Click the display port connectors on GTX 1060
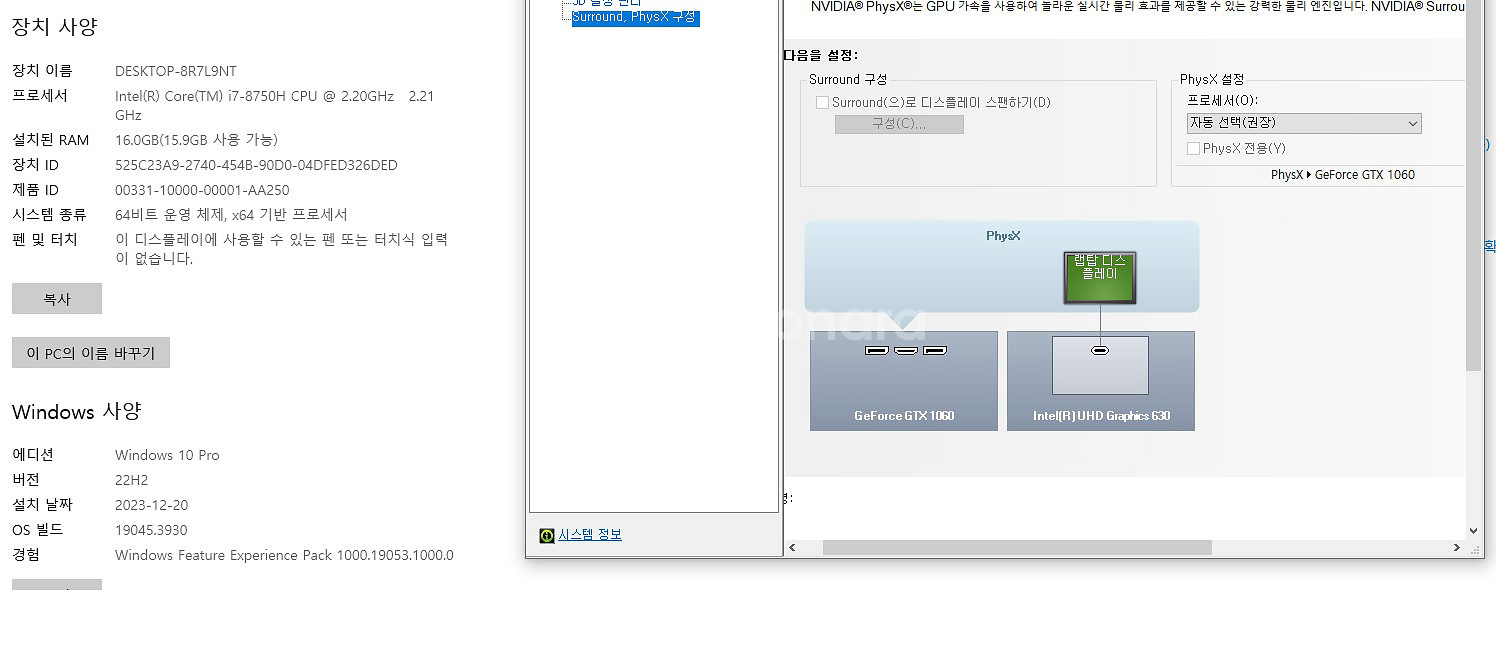The width and height of the screenshot is (1496, 648). pos(903,350)
